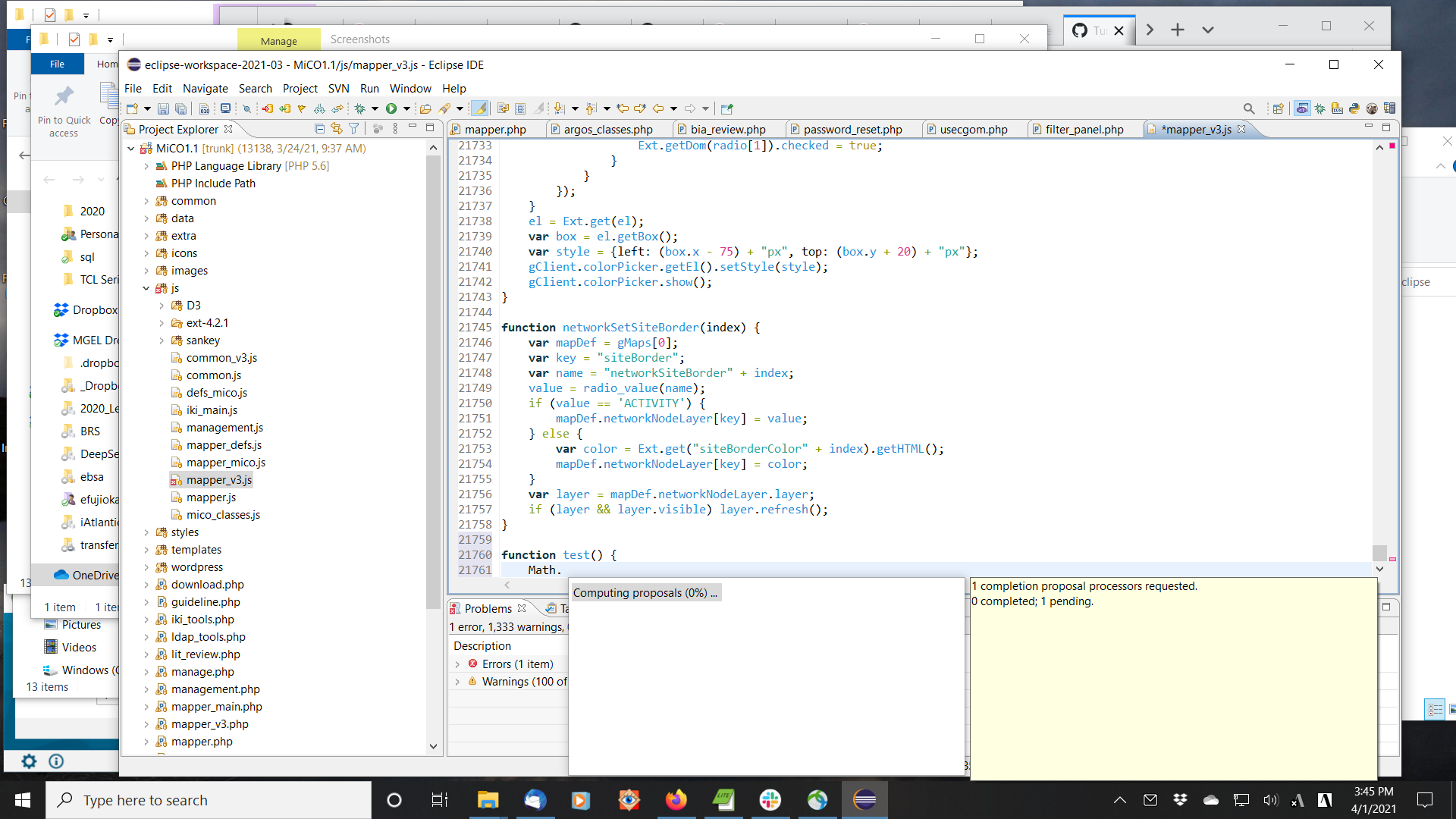
Task: Open the Navigate menu
Action: point(205,89)
